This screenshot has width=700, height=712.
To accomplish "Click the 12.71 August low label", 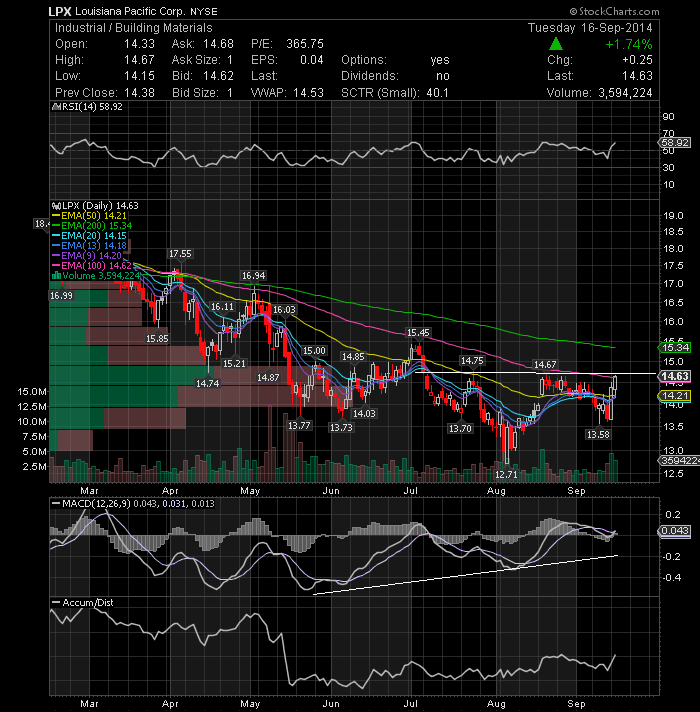I will pos(506,475).
